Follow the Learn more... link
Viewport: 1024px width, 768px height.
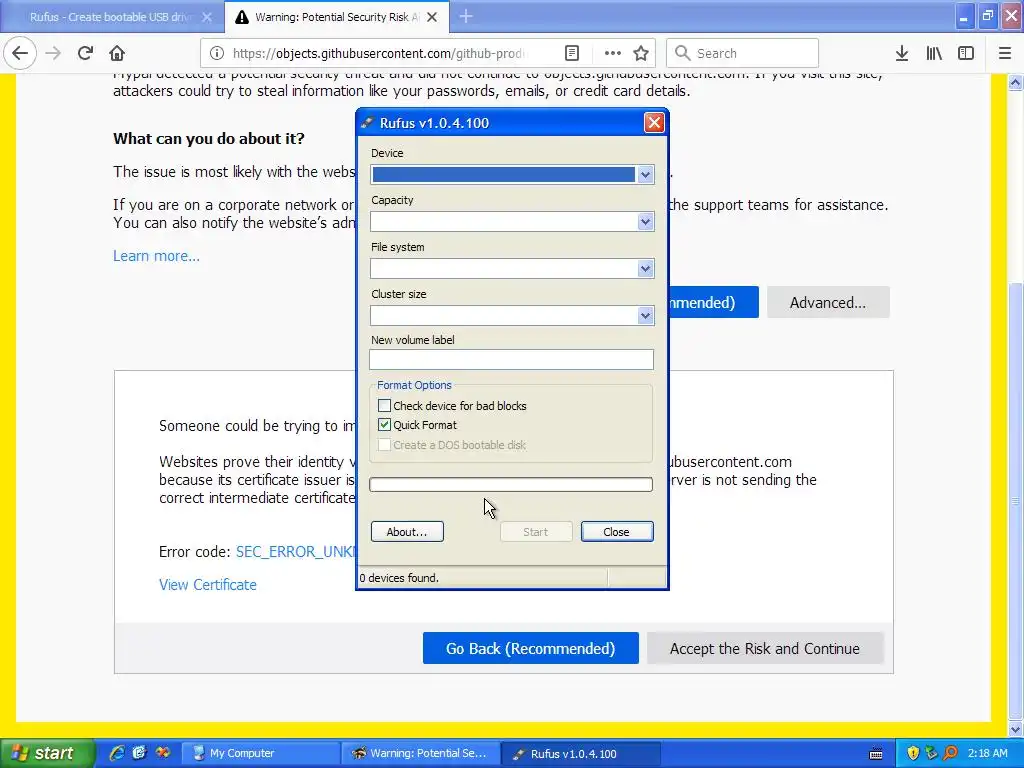point(156,255)
